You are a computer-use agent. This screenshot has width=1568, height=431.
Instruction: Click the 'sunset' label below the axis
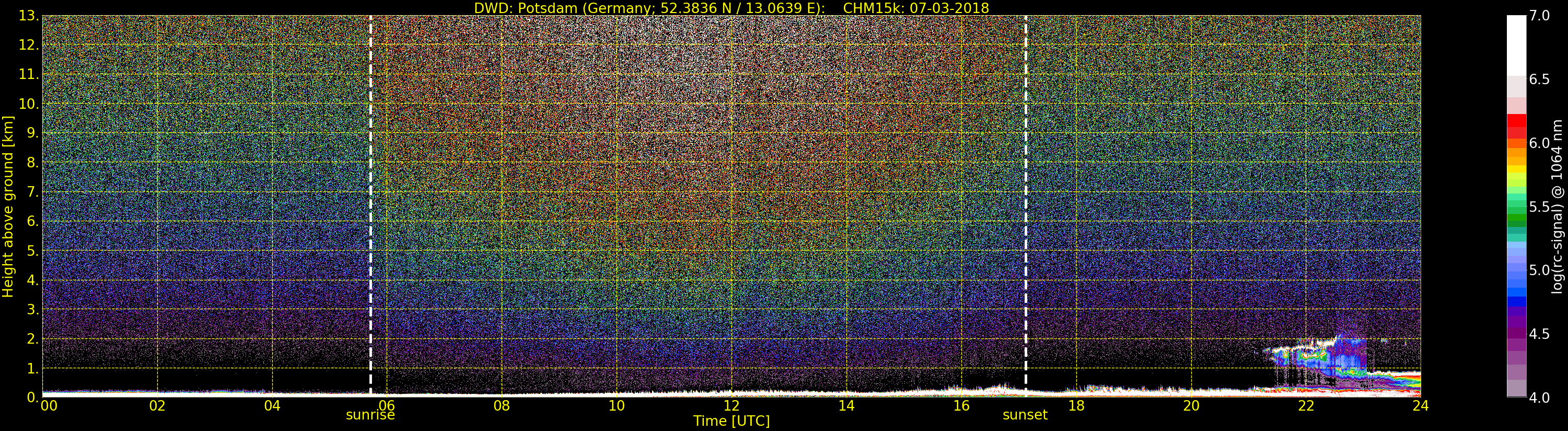click(x=1025, y=415)
